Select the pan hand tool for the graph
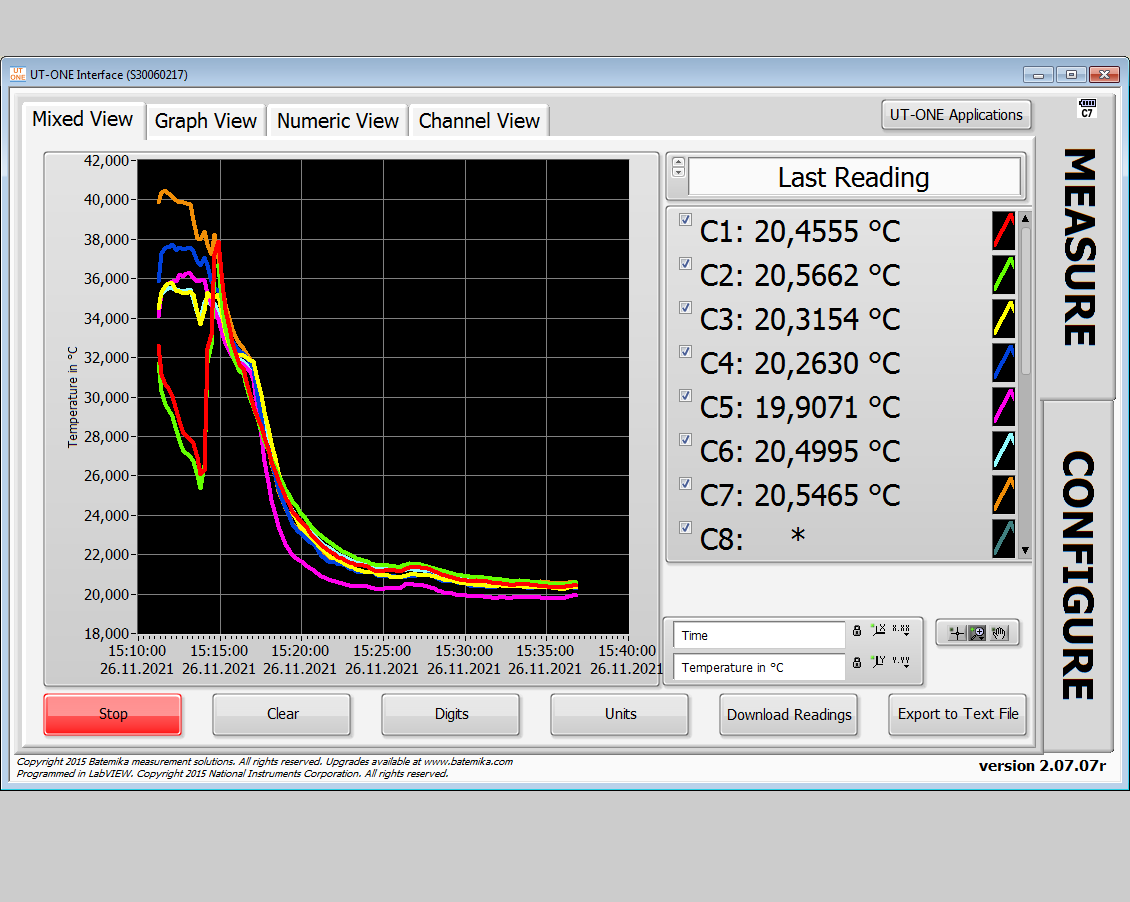 pos(999,633)
